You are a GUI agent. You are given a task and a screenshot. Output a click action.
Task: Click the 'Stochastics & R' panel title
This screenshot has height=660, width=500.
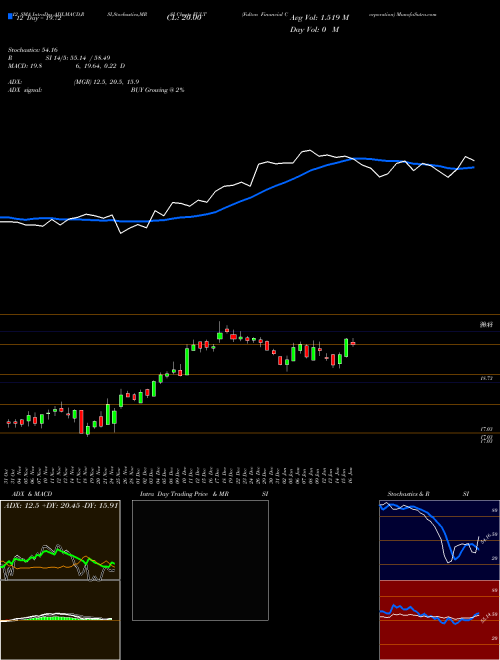click(x=408, y=494)
